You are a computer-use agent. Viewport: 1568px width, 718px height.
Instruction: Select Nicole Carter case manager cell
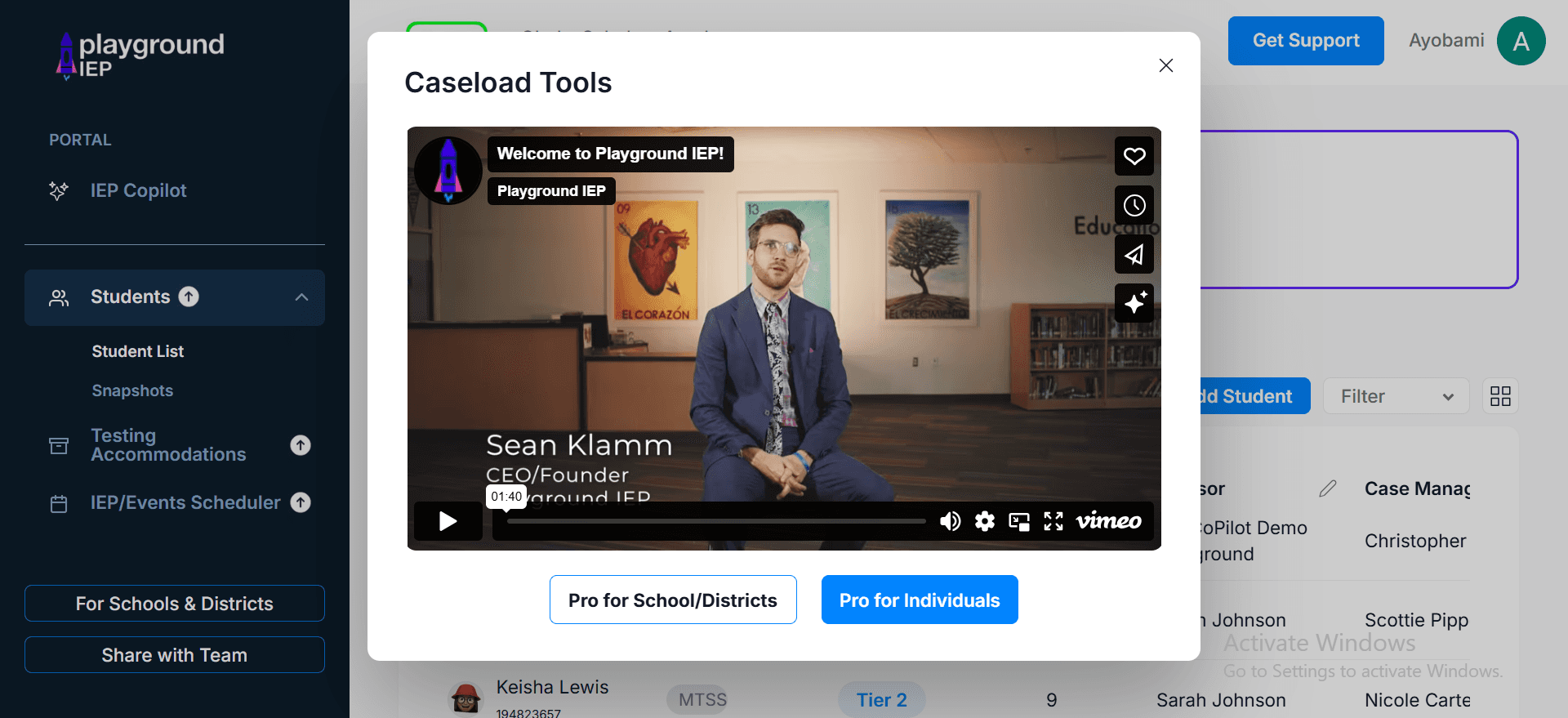1417,700
